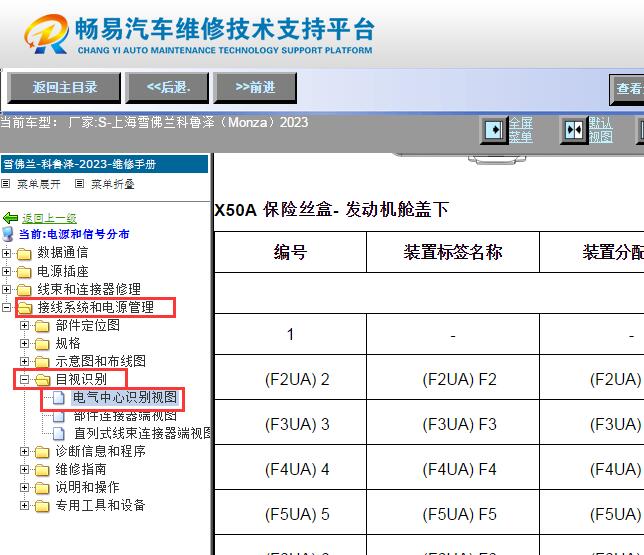Open the 数据通信 tree item

click(62, 253)
